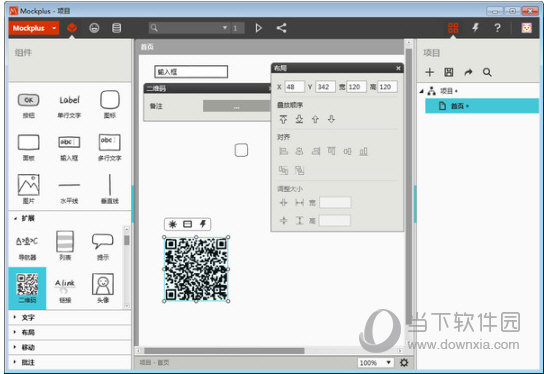Select the panel rectangle component

(x=28, y=147)
